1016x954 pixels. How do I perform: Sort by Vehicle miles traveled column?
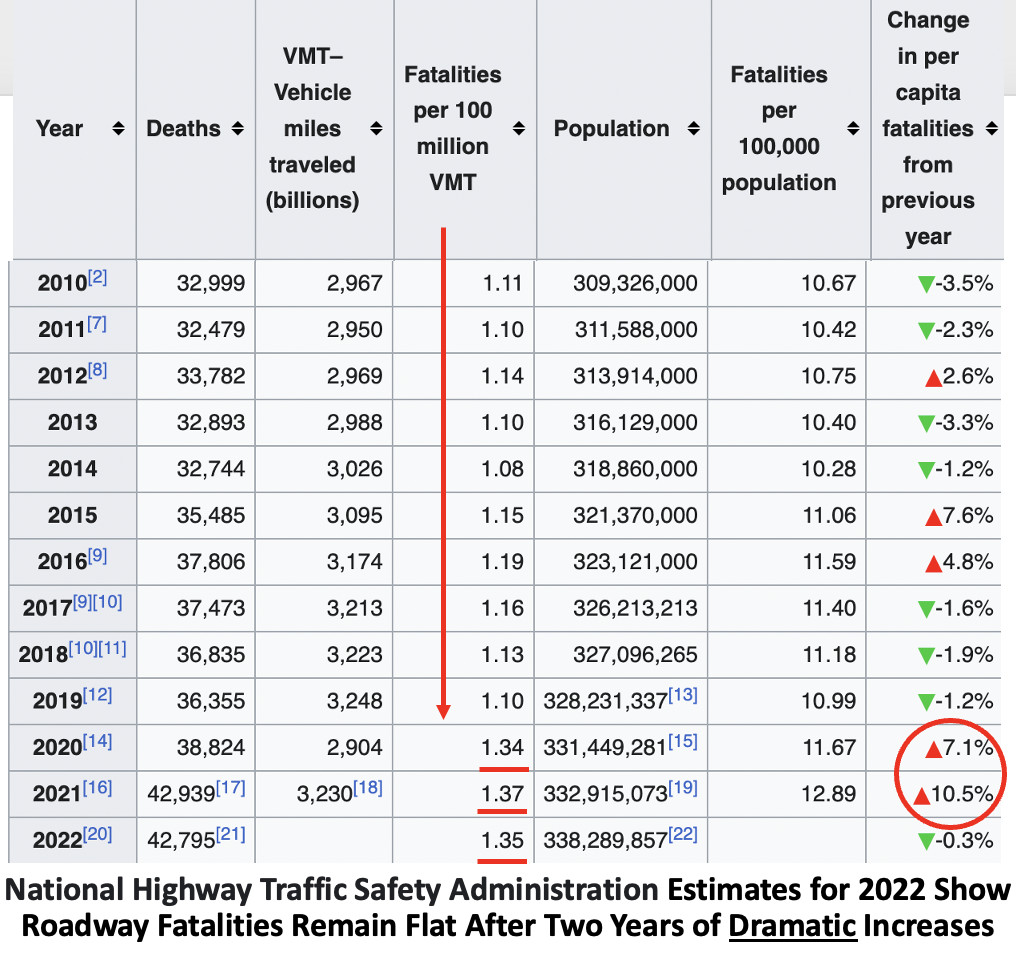376,129
